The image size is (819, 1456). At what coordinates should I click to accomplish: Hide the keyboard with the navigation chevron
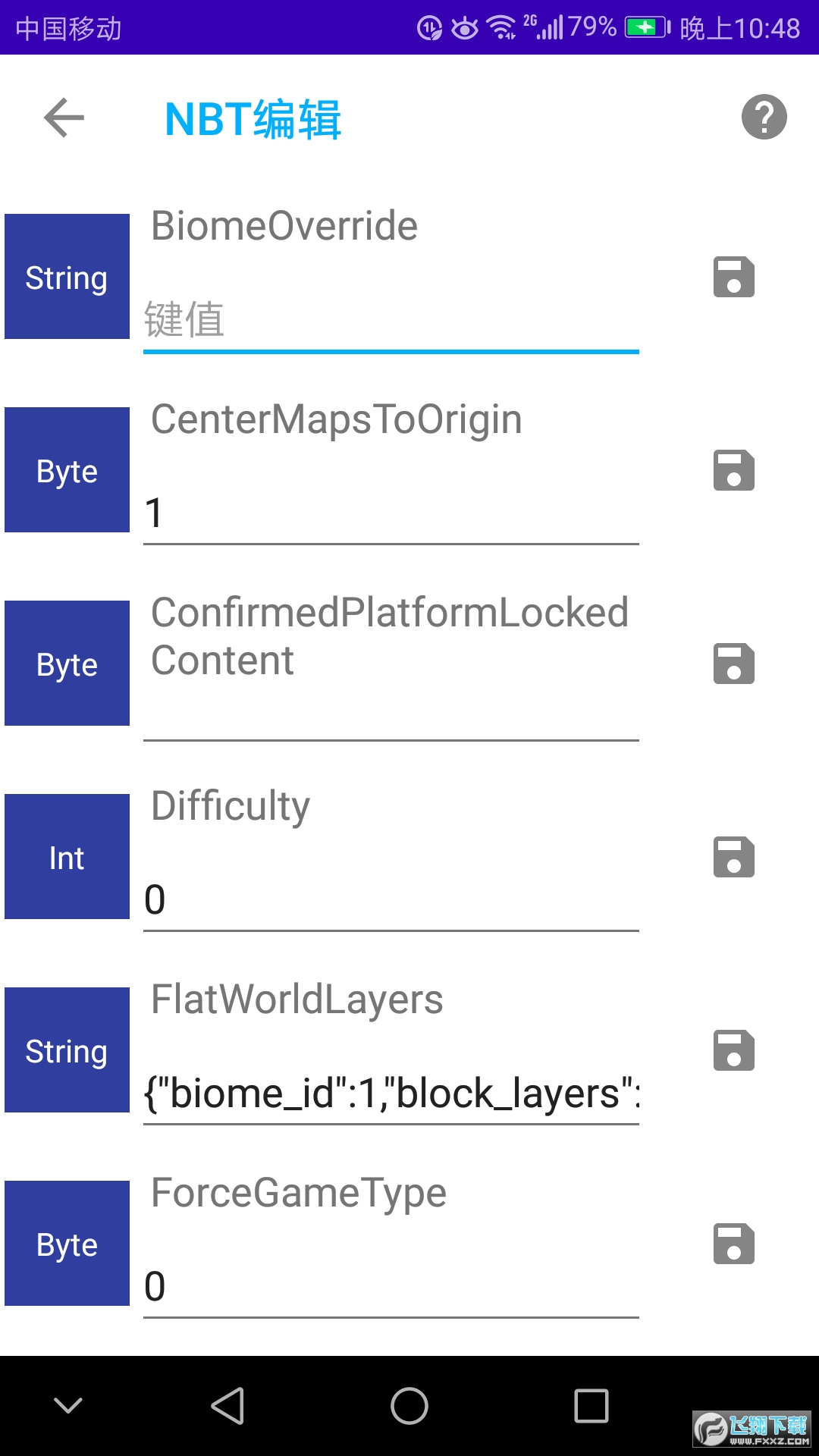point(68,1406)
